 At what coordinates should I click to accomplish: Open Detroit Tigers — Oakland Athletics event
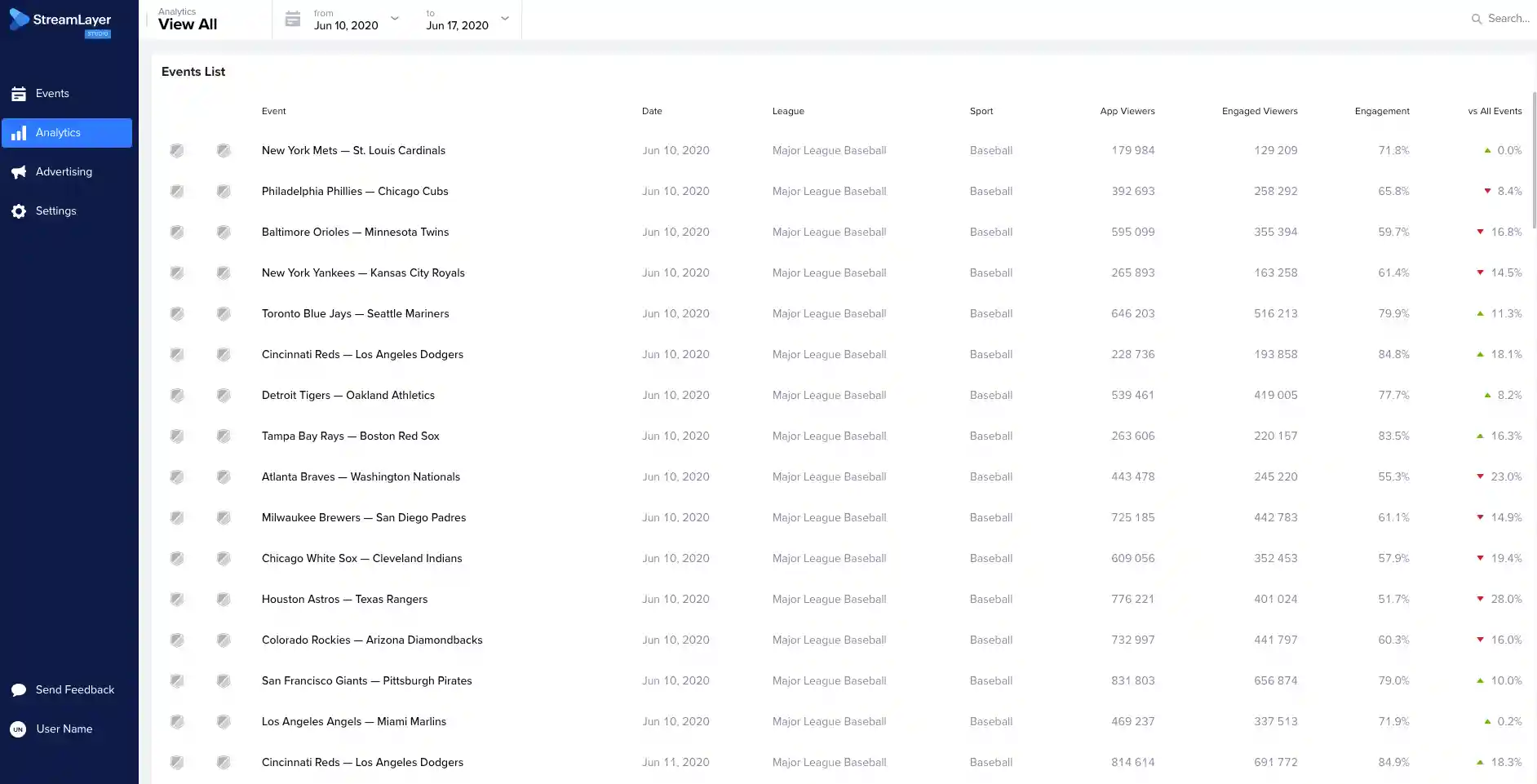(x=348, y=396)
